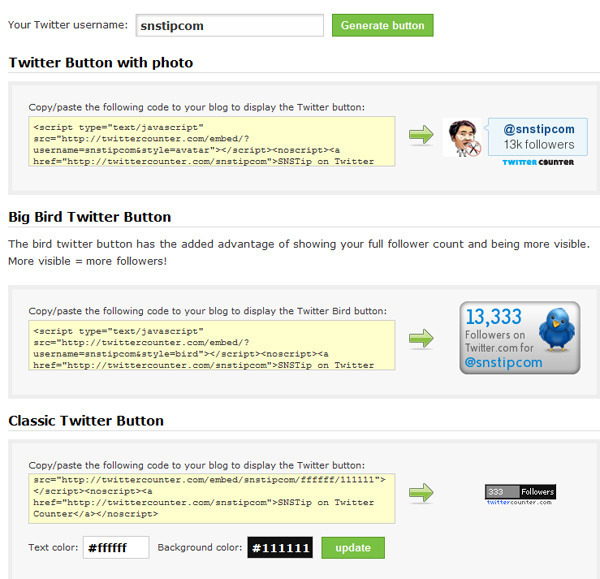The width and height of the screenshot is (600, 579).
Task: Click the @snstipcom link in bird badge
Action: coord(504,362)
